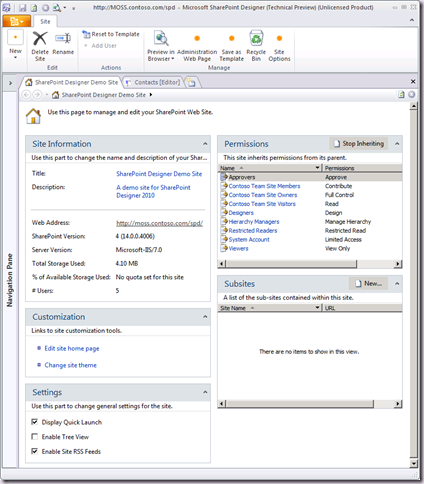
Task: Select the Hierarchy Managers group
Action: 254,222
